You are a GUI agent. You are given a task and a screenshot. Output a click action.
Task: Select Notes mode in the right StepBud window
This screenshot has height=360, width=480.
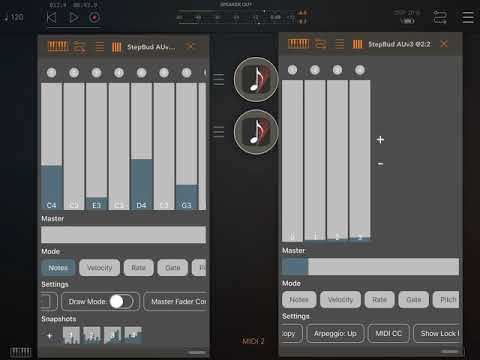[299, 300]
